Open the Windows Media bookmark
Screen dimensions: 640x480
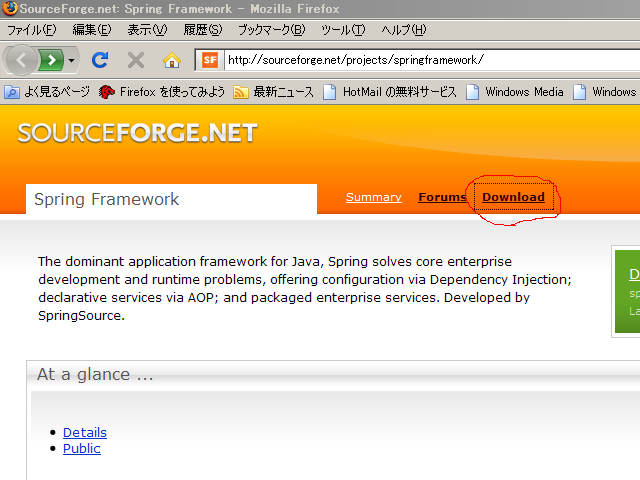coord(515,92)
